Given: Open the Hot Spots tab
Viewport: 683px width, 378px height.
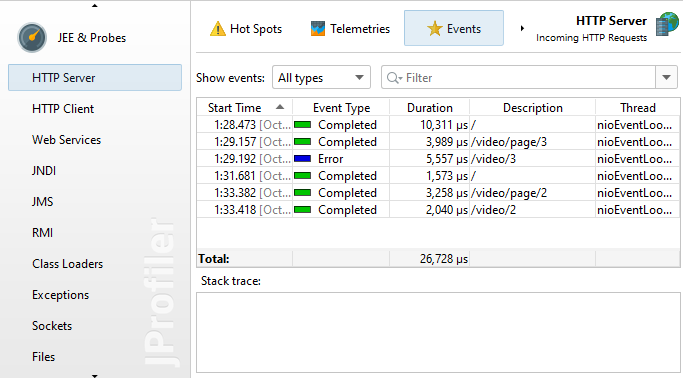Looking at the screenshot, I should click(246, 29).
